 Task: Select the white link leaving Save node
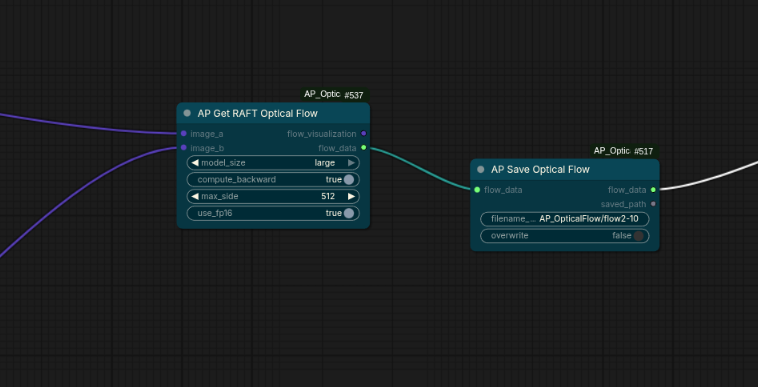point(711,178)
